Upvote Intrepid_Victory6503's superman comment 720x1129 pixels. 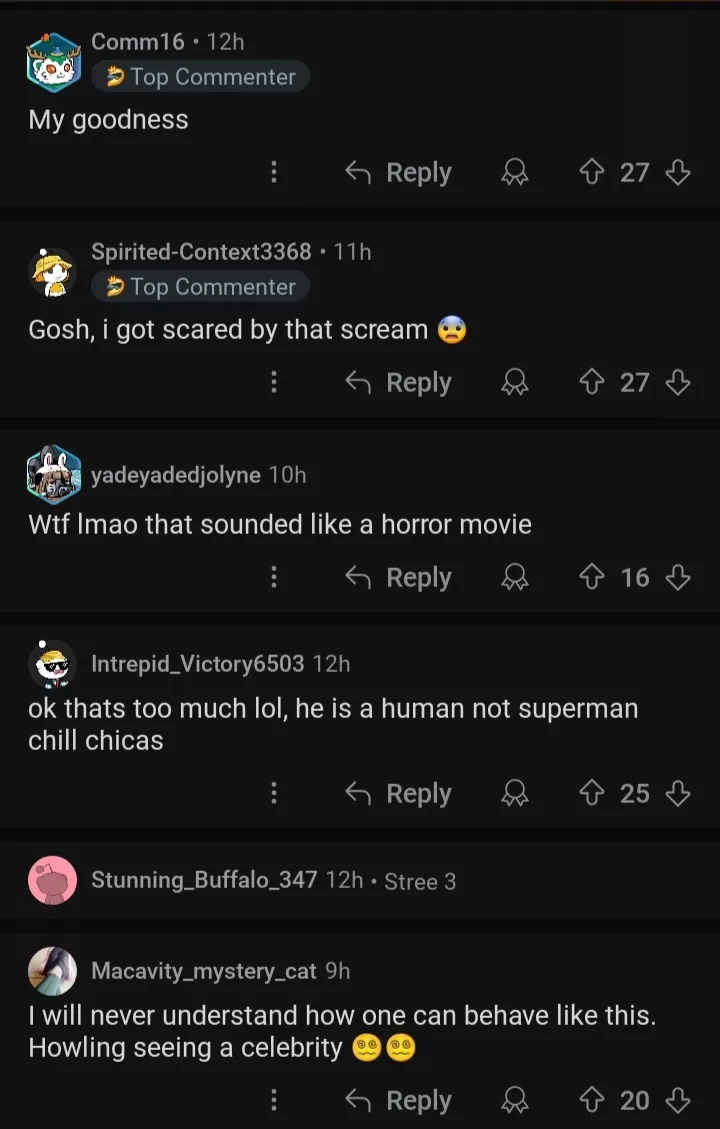coord(593,794)
